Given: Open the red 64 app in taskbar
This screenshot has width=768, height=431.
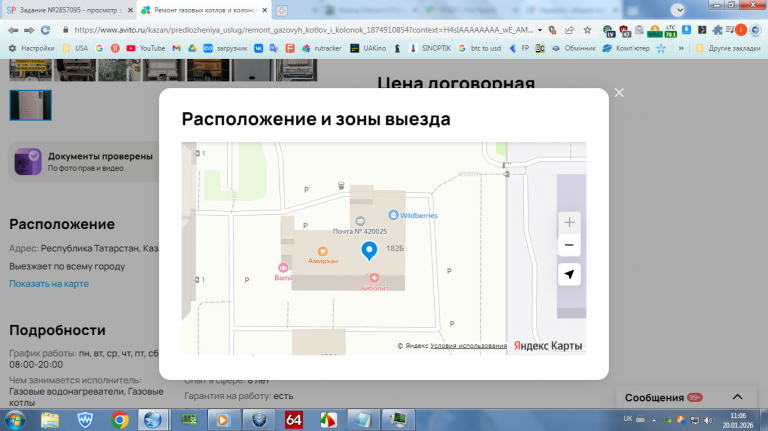Looking at the screenshot, I should point(293,420).
